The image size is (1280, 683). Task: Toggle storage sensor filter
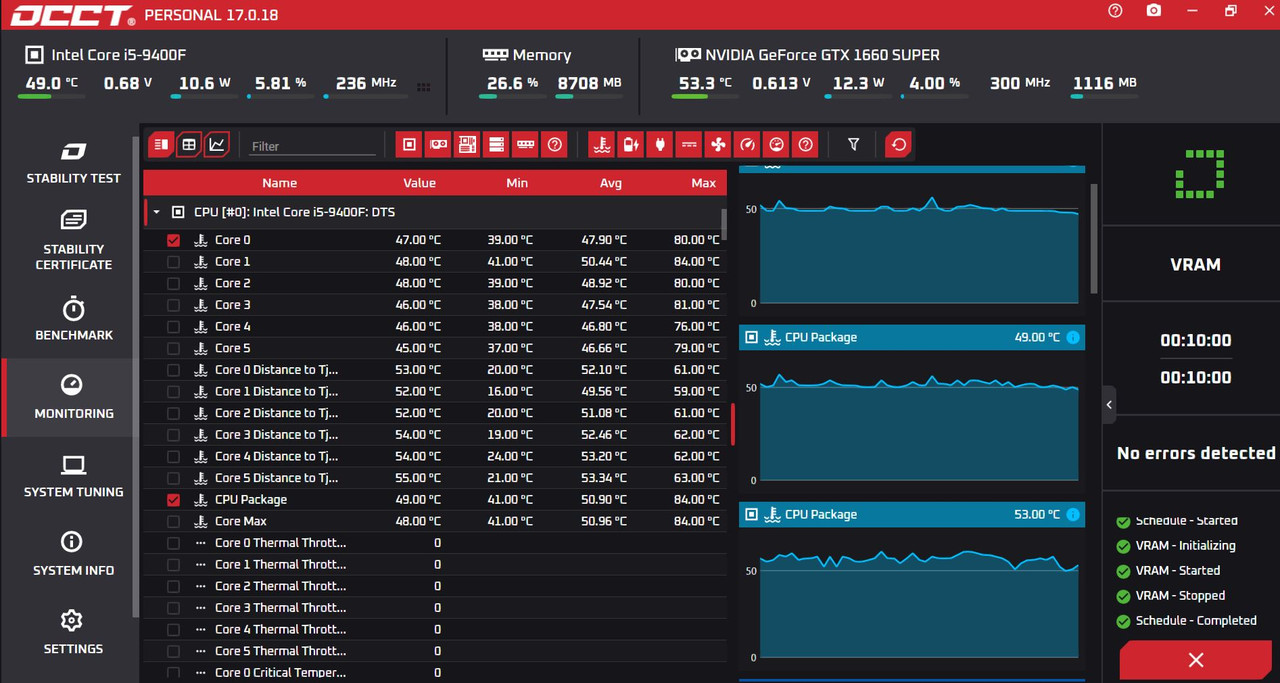coord(496,145)
